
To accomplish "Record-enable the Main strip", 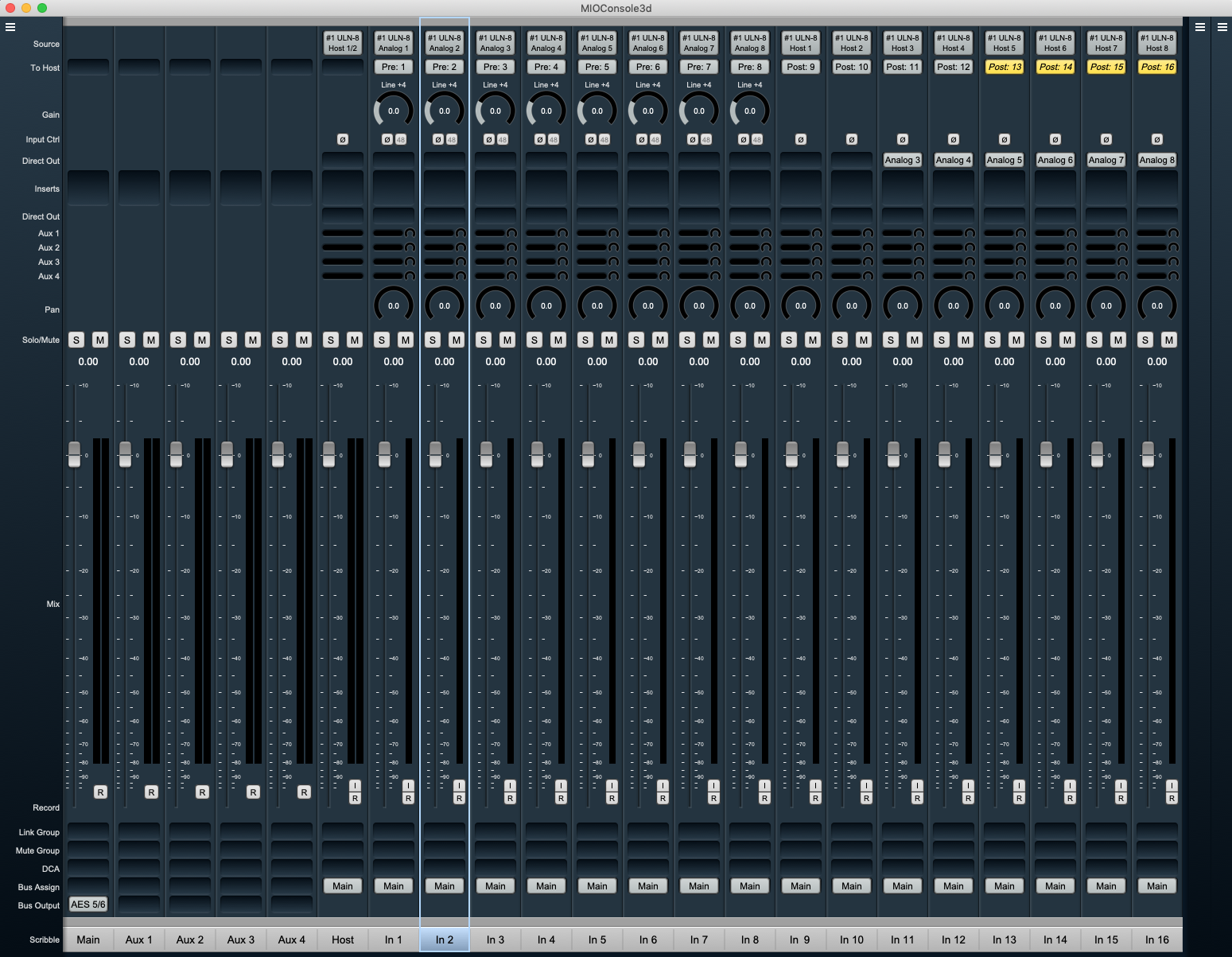I will tap(100, 792).
